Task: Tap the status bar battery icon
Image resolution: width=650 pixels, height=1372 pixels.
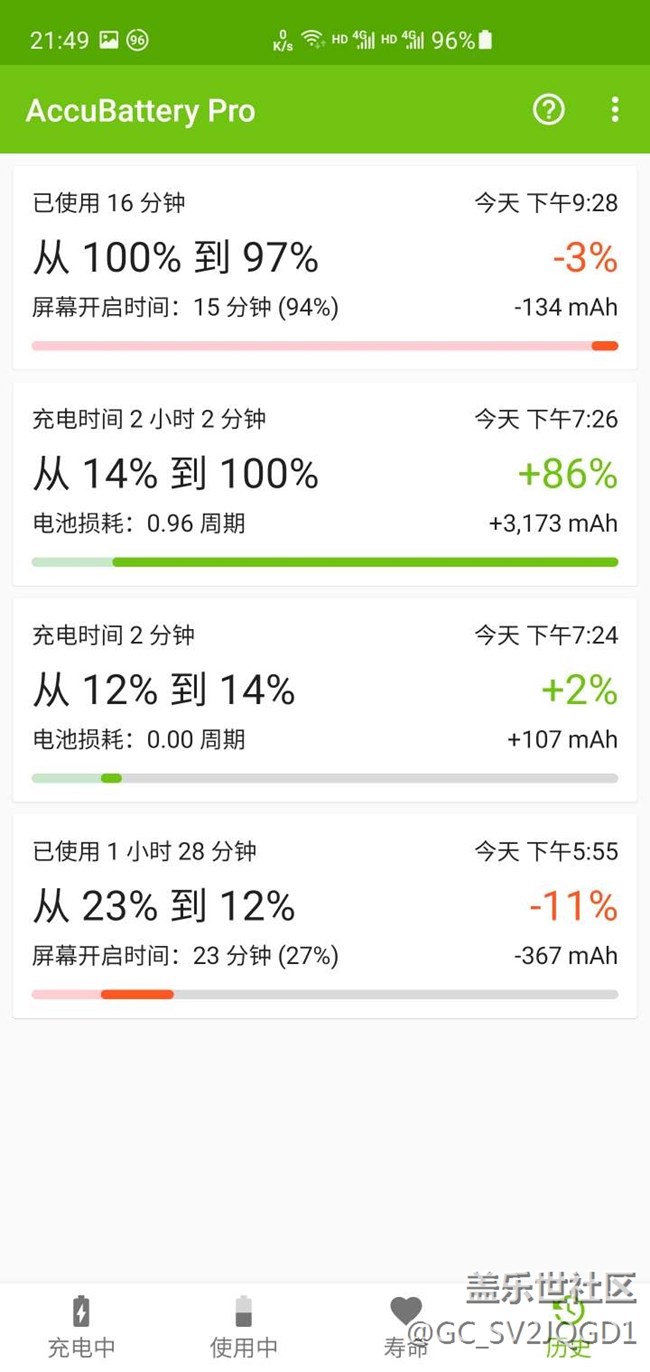Action: click(x=485, y=40)
